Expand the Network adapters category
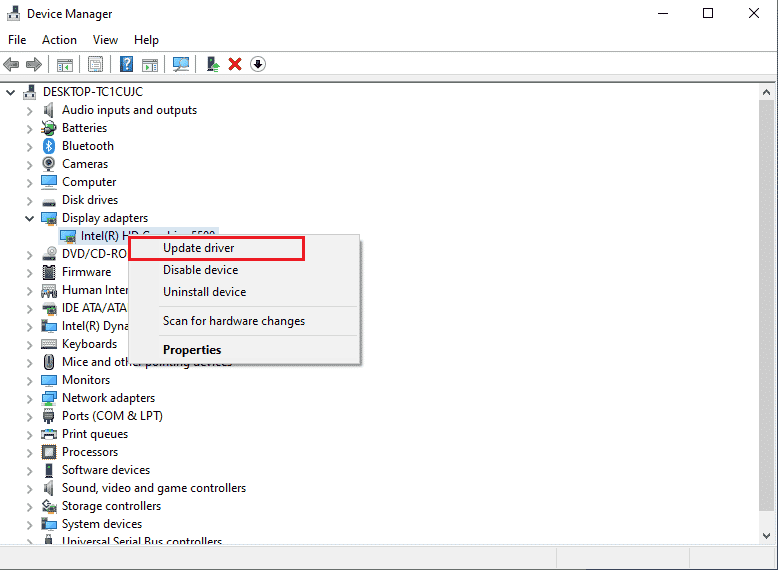 tap(29, 398)
